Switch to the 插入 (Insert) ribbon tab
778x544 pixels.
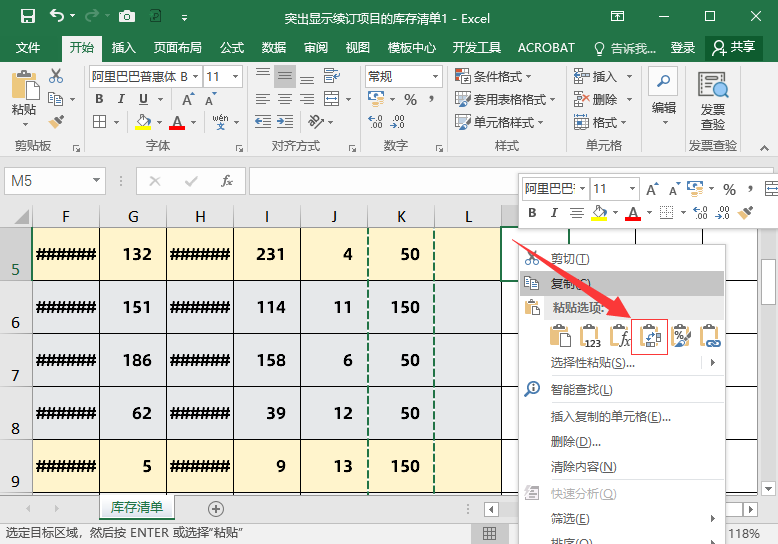[x=123, y=48]
